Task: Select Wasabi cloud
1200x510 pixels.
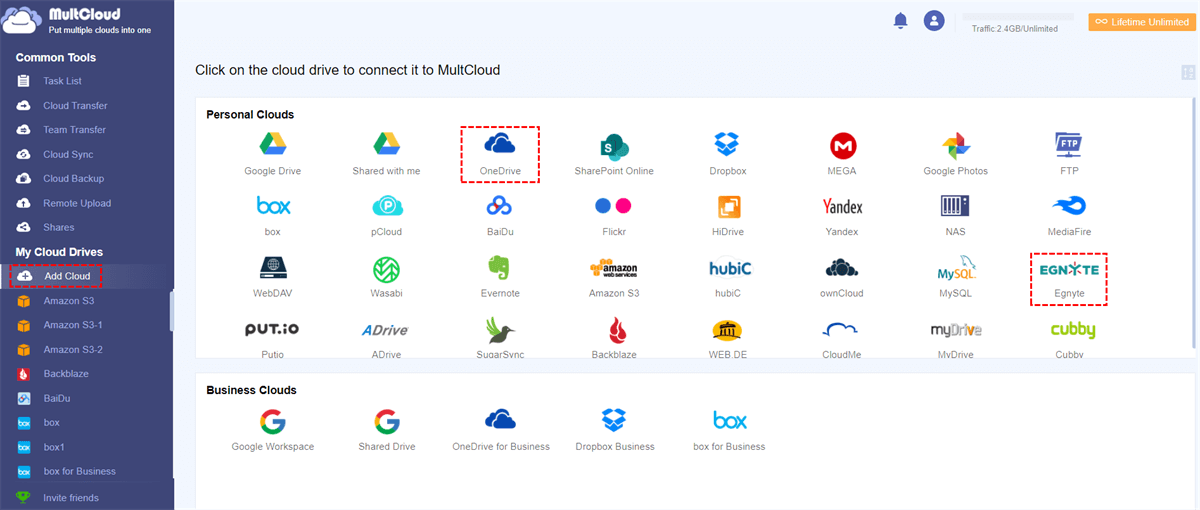Action: [x=386, y=277]
